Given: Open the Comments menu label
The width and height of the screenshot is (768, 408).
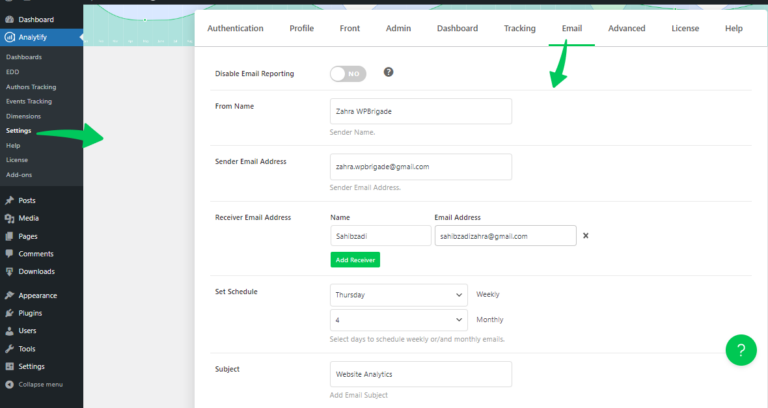Looking at the screenshot, I should pos(36,254).
